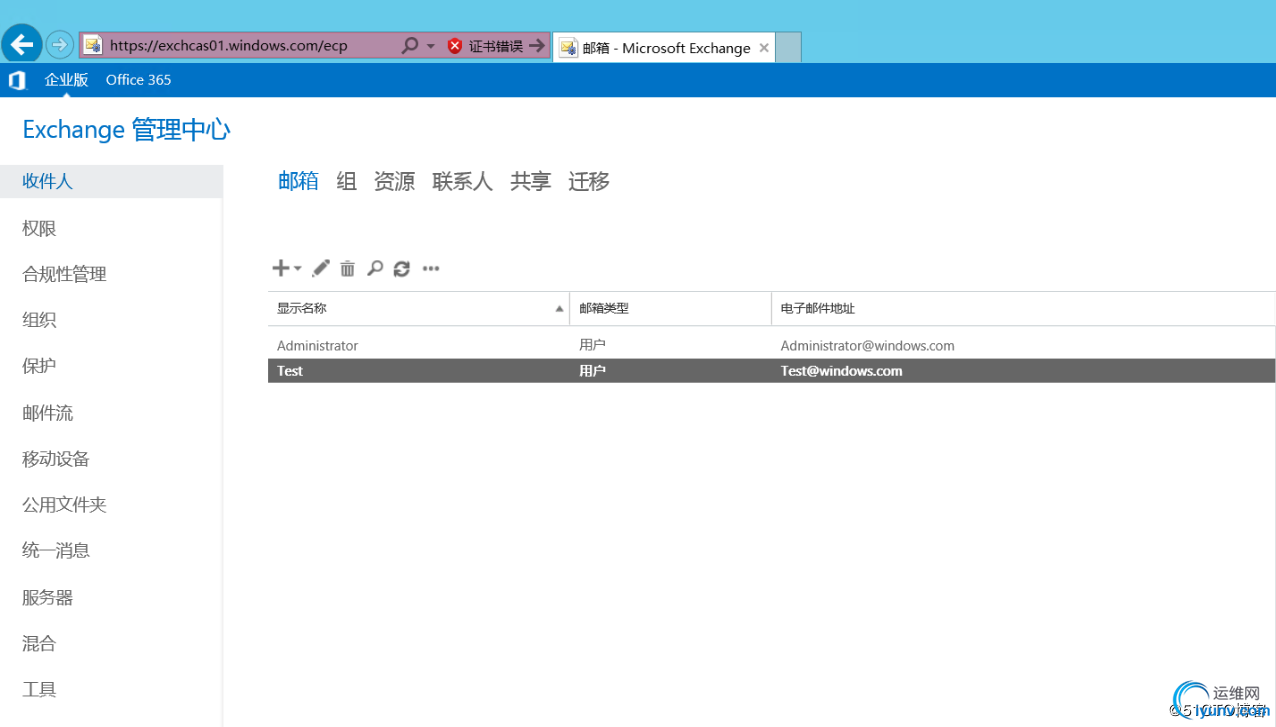Click 用户 type in the Administrator row
This screenshot has height=727, width=1276.
[592, 345]
